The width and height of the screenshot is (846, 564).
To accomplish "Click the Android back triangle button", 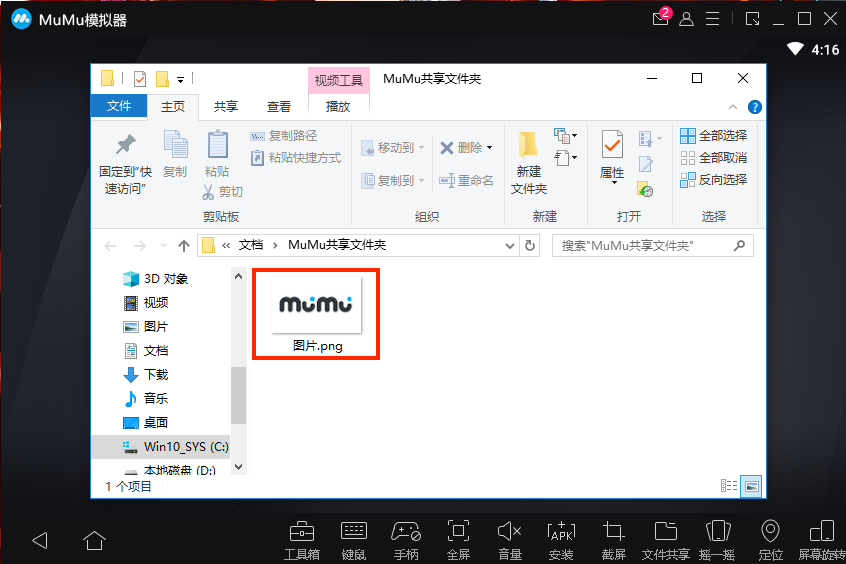I will 40,540.
